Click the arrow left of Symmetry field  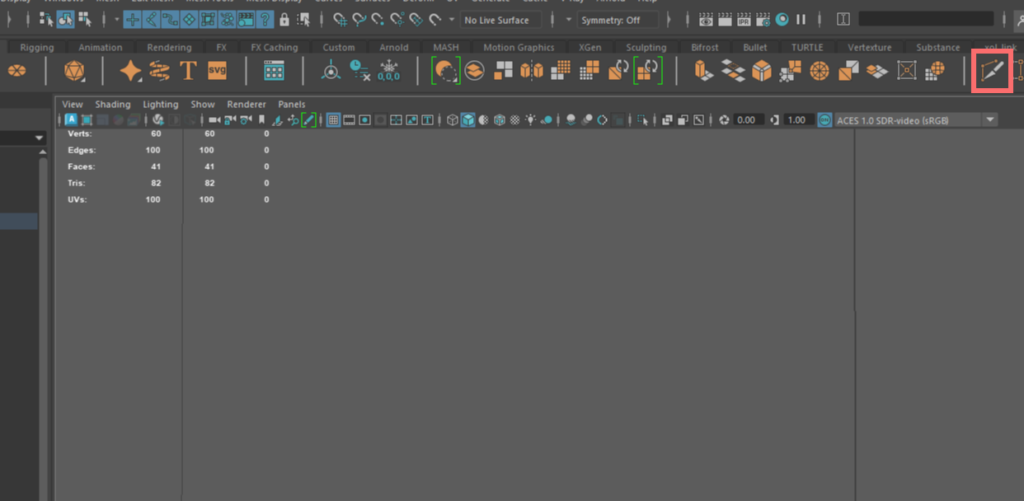click(x=568, y=20)
